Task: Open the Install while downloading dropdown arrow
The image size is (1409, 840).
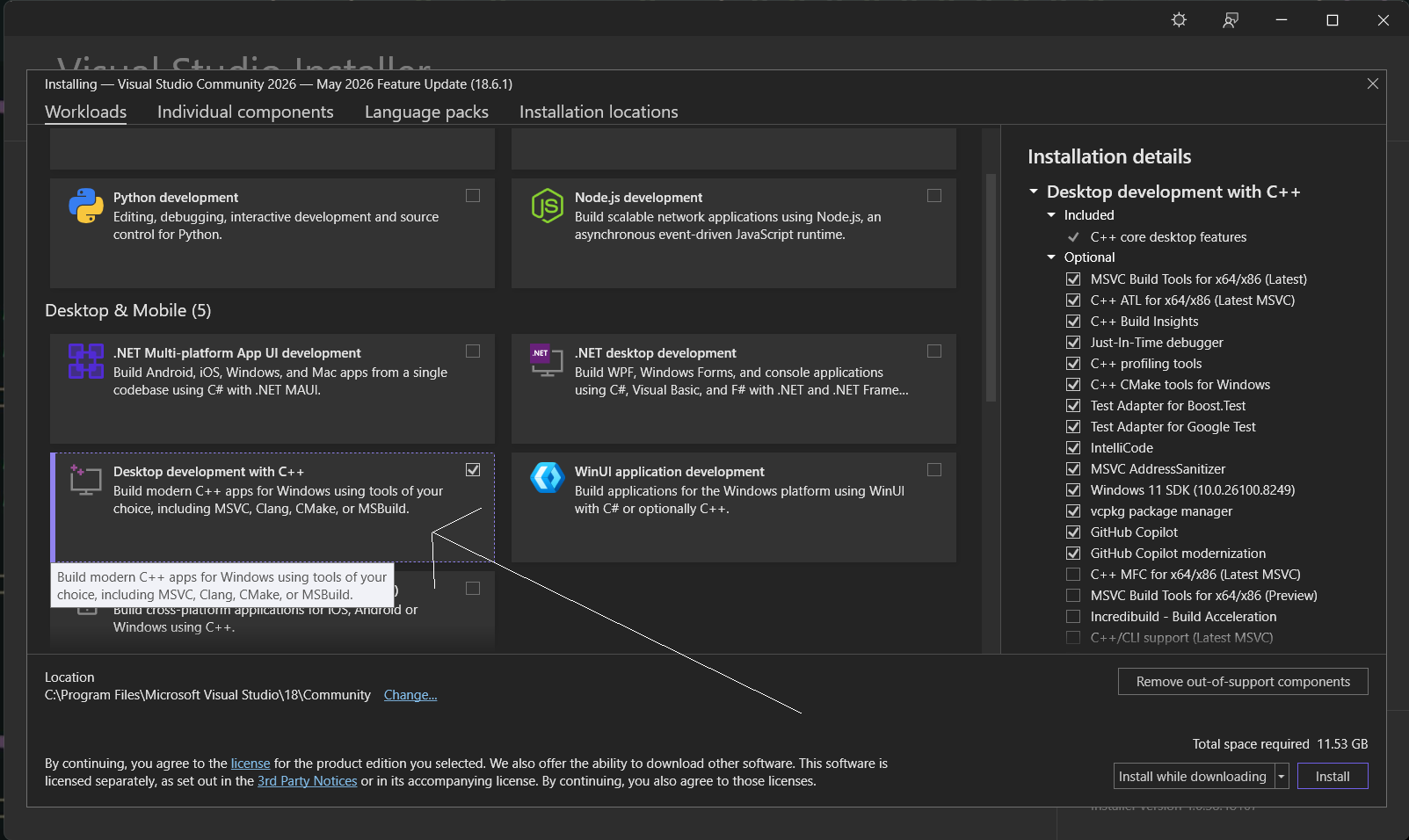Action: (x=1282, y=777)
